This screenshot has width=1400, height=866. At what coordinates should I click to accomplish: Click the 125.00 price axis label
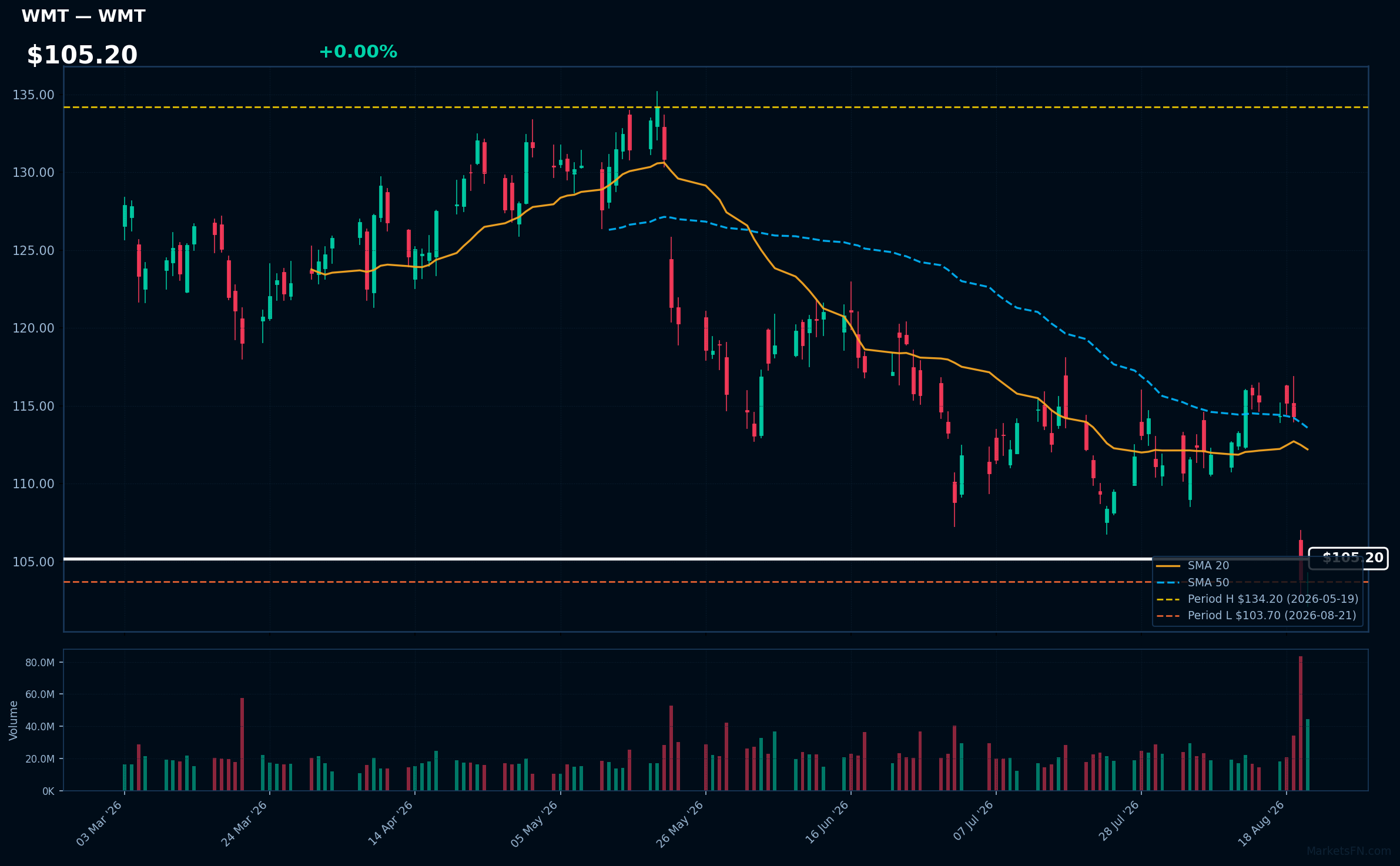[x=34, y=251]
